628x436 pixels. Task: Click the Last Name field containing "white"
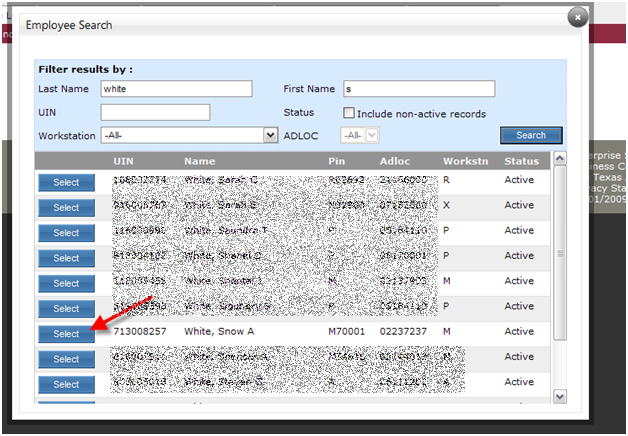[x=176, y=89]
